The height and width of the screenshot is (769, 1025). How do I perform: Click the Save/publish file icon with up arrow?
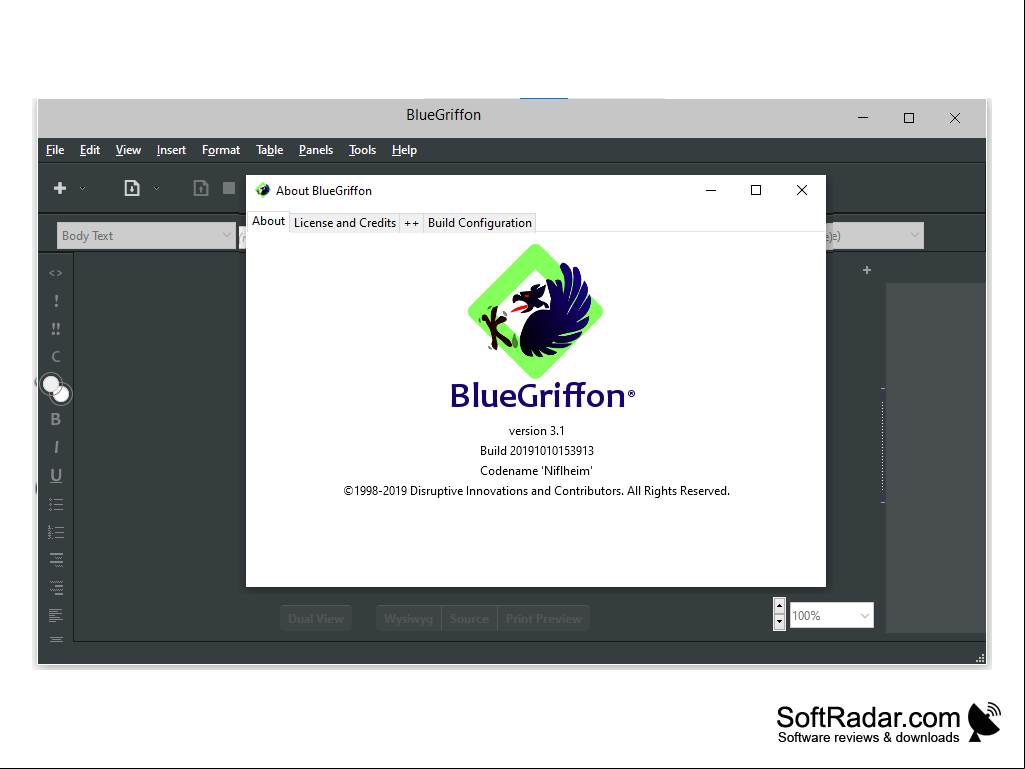point(201,188)
